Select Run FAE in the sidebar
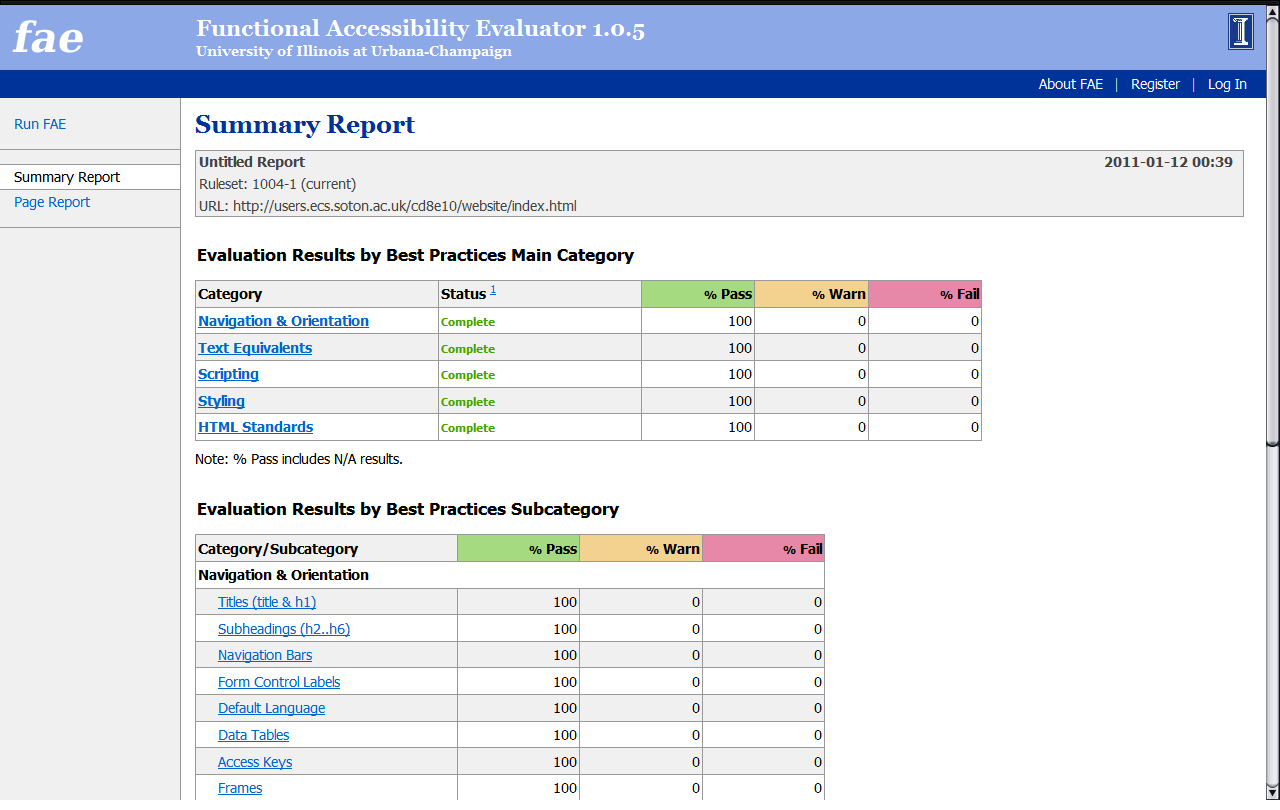1280x810 pixels. 40,124
